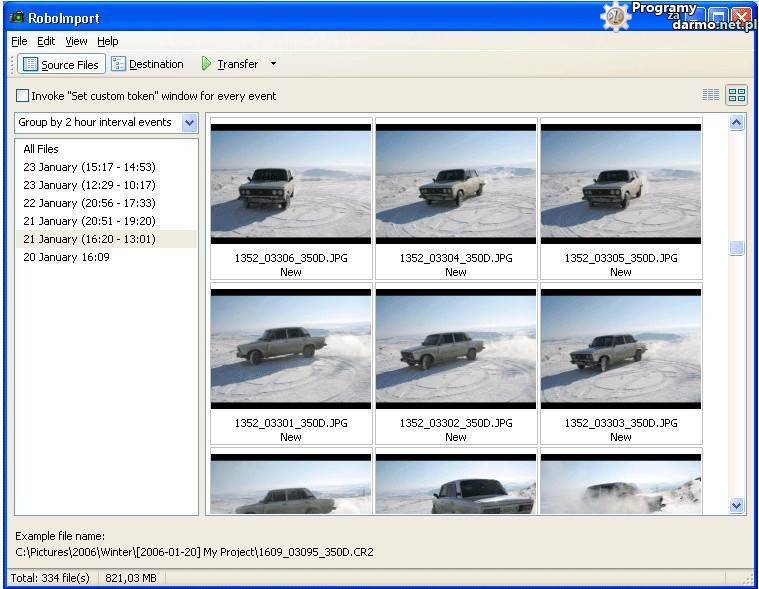Expand the Transfer button dropdown arrow
Screen dimensions: 759x589
tap(274, 64)
